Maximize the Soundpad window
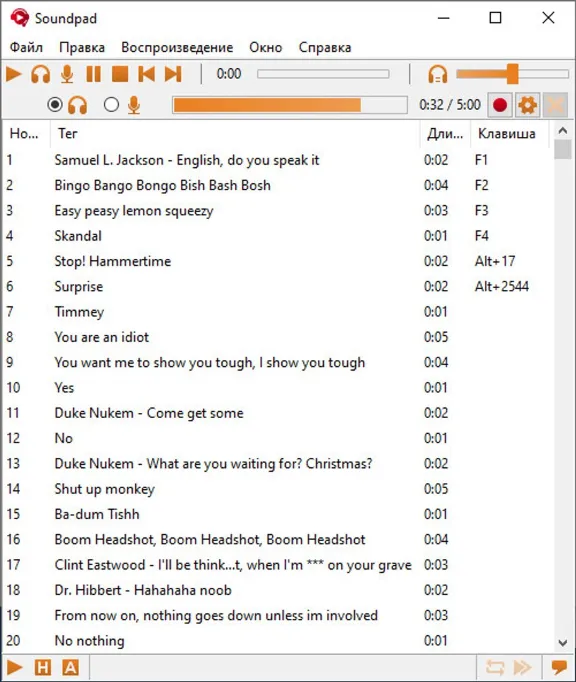 pos(496,18)
